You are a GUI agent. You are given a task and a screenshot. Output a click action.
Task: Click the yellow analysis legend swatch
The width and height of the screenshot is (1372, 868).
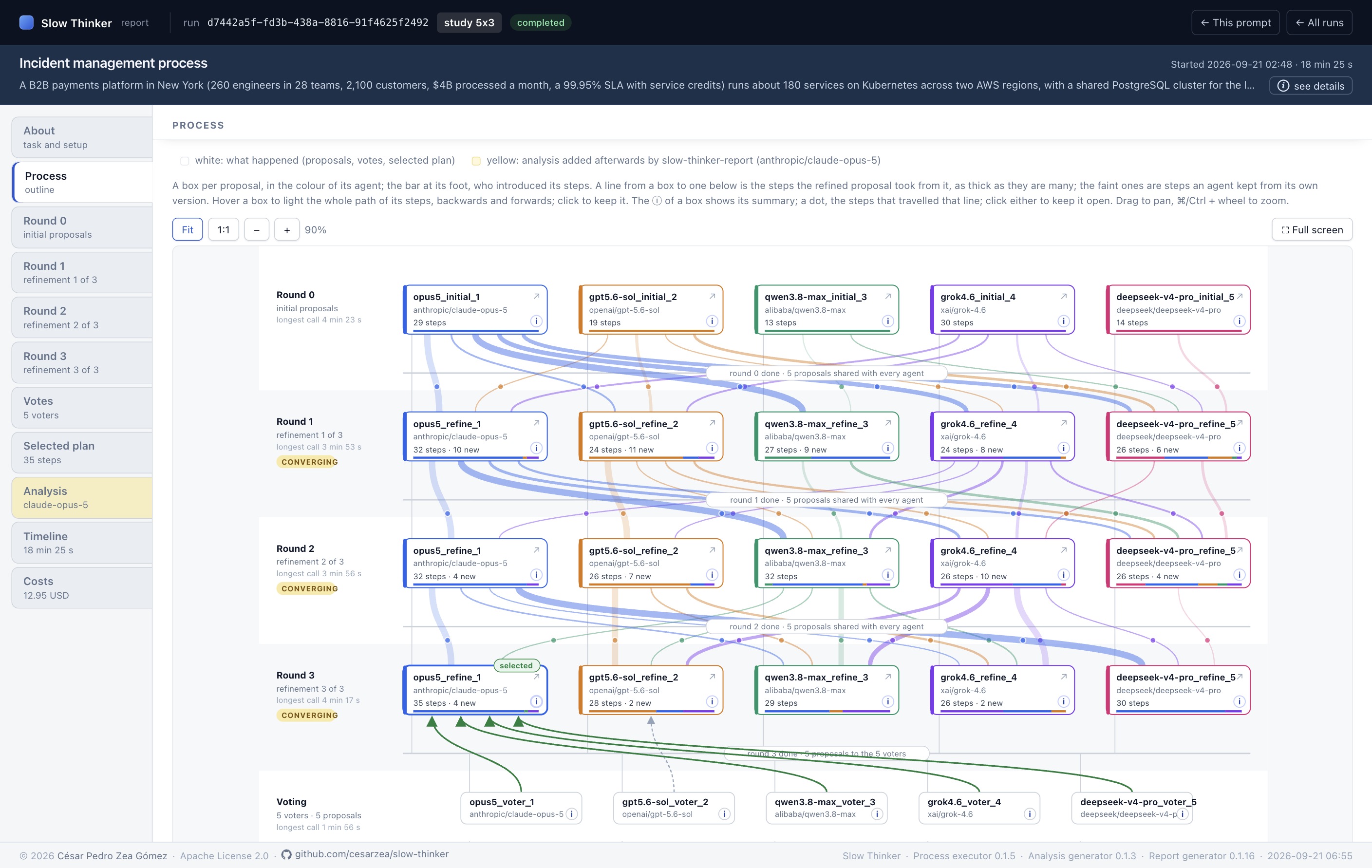pos(476,161)
